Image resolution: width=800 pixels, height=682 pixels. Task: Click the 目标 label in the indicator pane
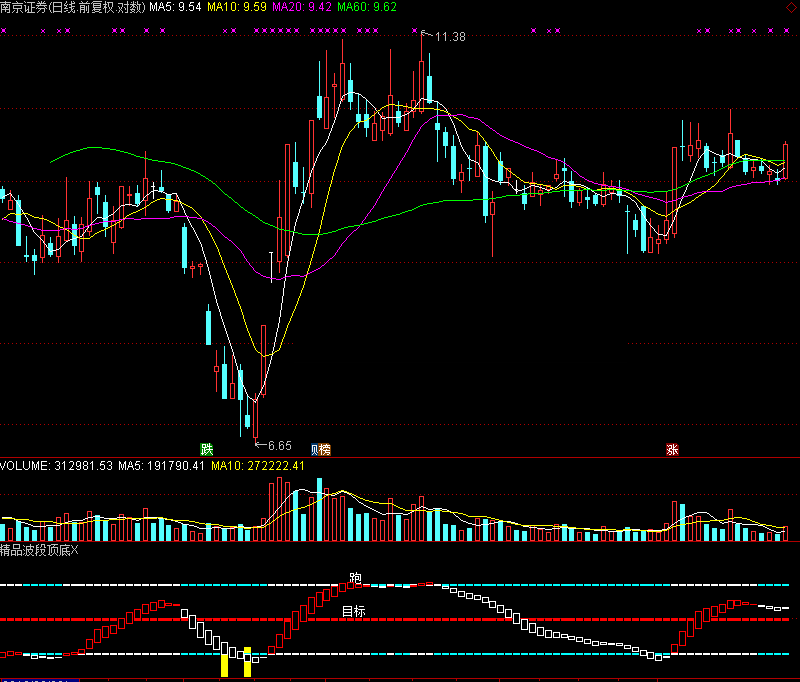[x=353, y=611]
